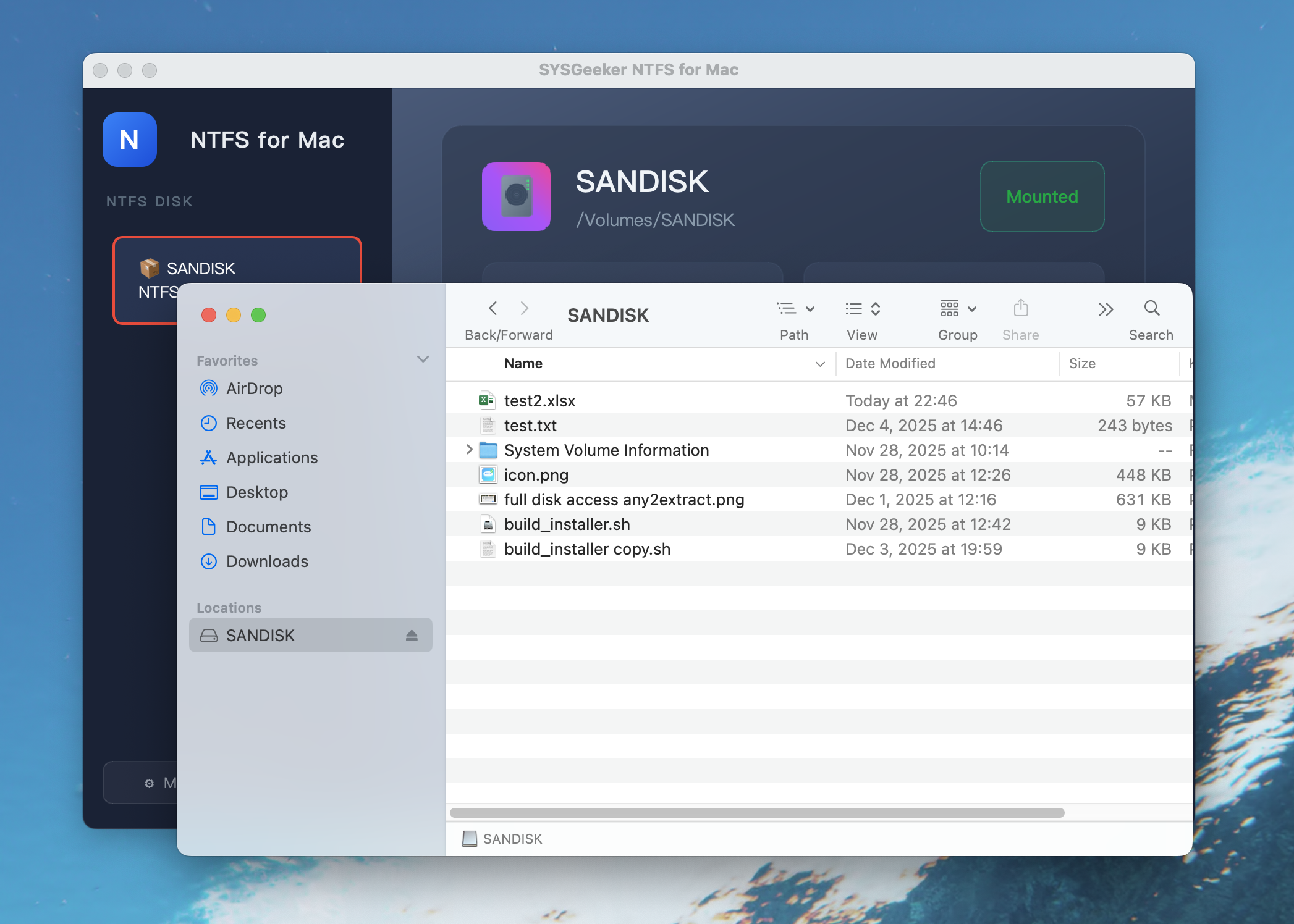Collapse the Favorites sidebar section
The width and height of the screenshot is (1294, 924).
(x=423, y=359)
